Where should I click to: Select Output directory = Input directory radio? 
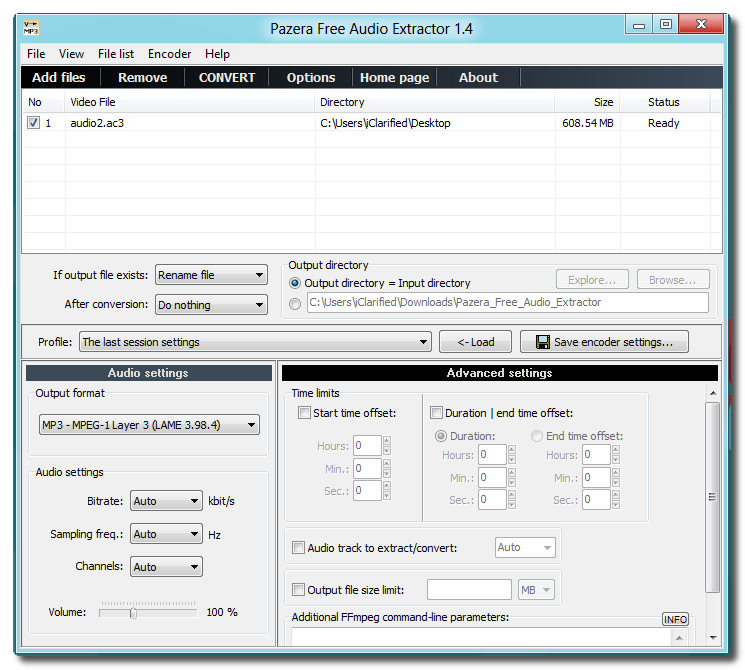pyautogui.click(x=295, y=283)
